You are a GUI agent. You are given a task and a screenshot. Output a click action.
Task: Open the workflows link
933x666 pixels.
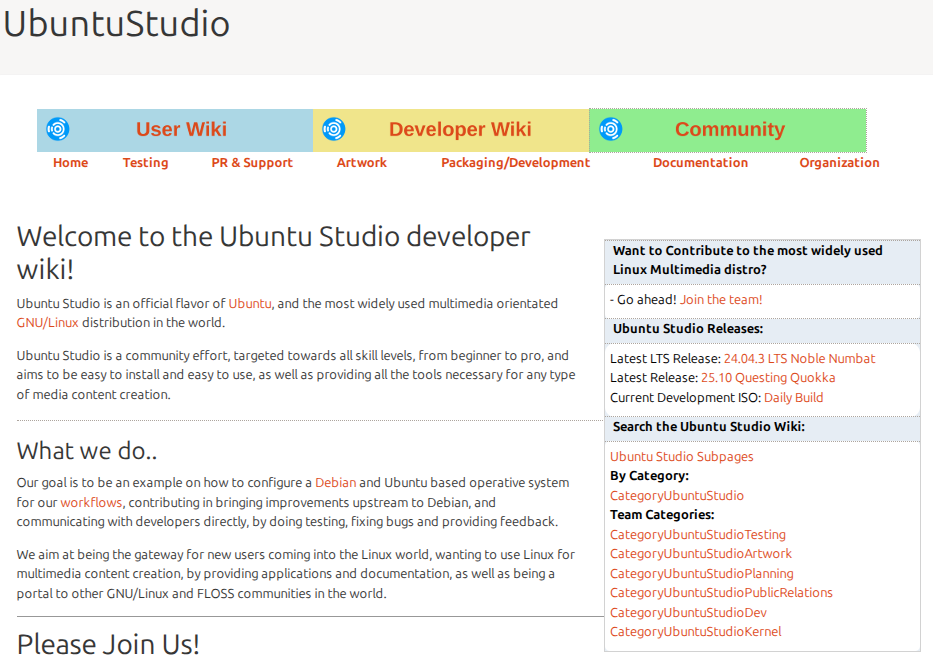click(91, 502)
